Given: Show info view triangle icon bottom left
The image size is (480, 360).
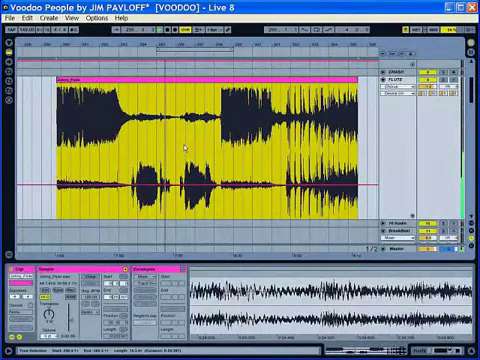Looking at the screenshot, I should click(9, 351).
